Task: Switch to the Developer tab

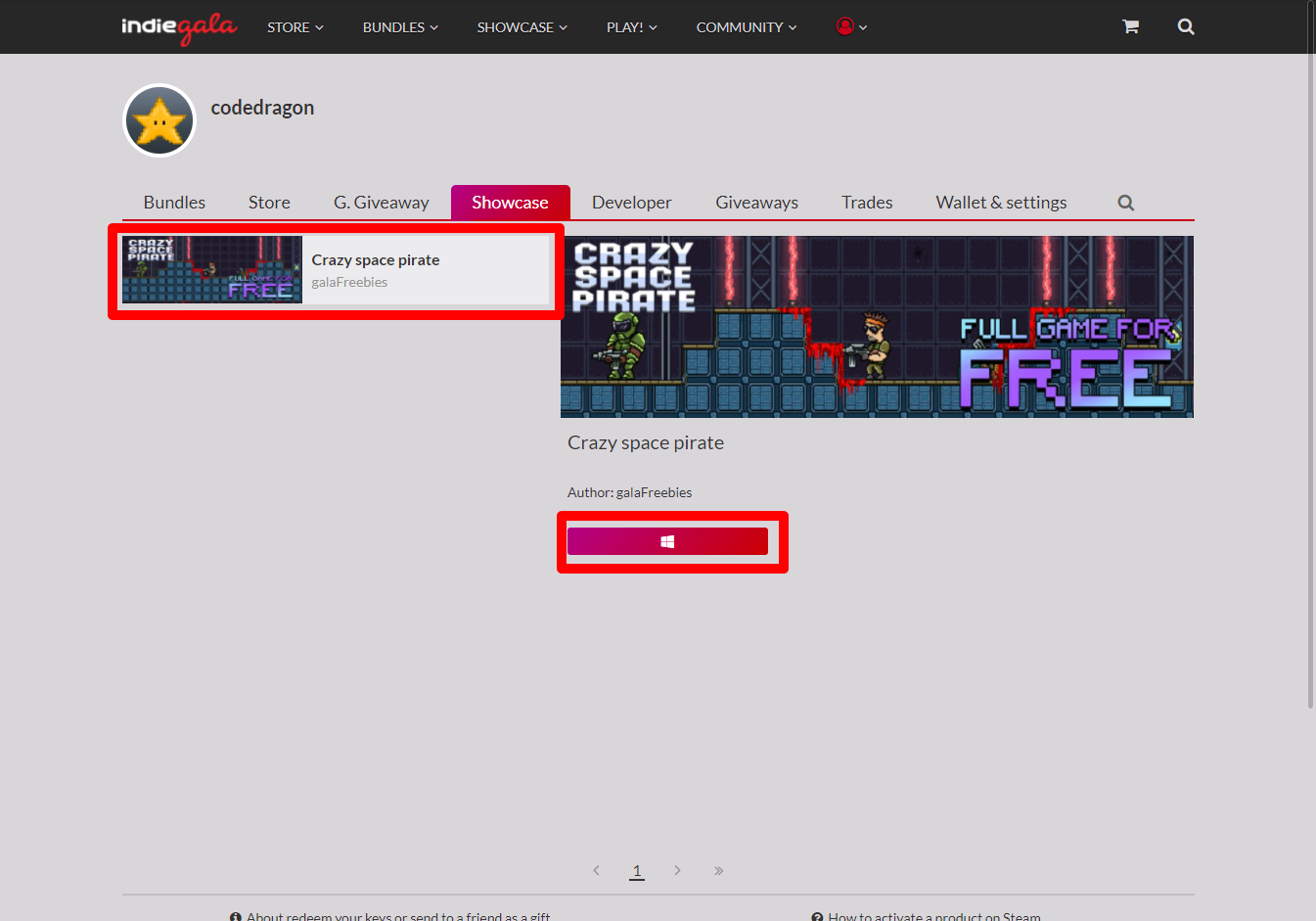Action: pyautogui.click(x=632, y=203)
